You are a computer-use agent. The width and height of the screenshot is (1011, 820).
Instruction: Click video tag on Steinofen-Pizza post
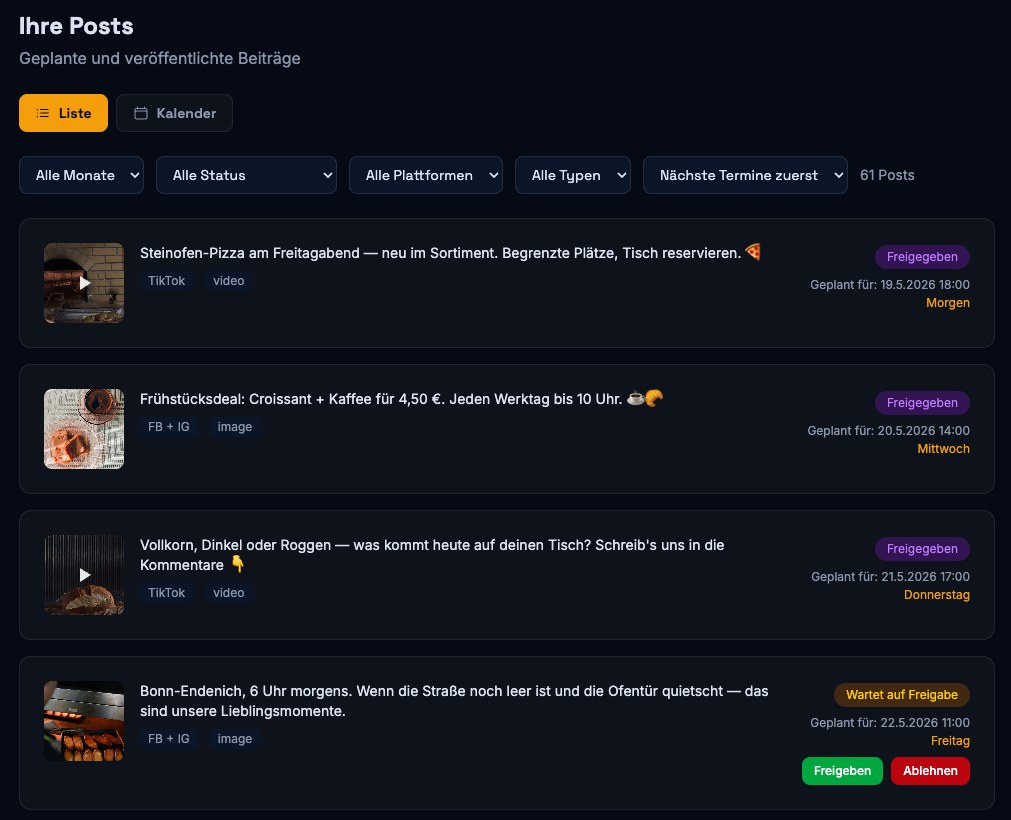click(229, 280)
